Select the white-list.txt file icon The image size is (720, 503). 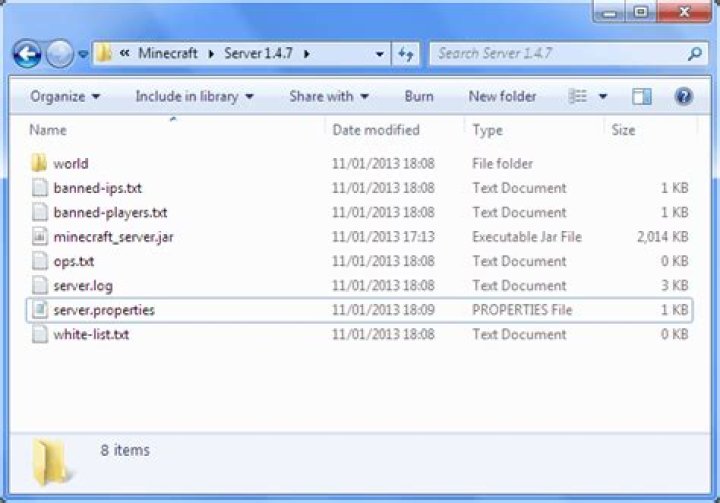39,334
